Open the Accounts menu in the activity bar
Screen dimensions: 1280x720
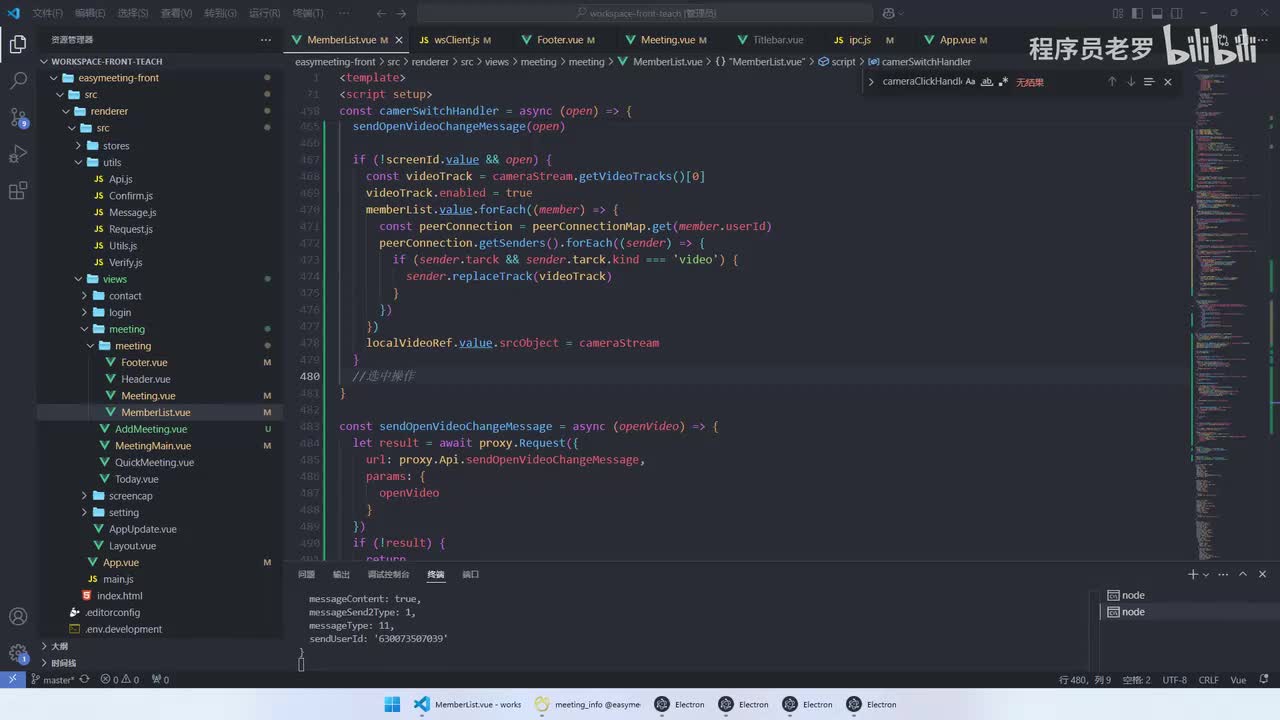click(x=18, y=616)
